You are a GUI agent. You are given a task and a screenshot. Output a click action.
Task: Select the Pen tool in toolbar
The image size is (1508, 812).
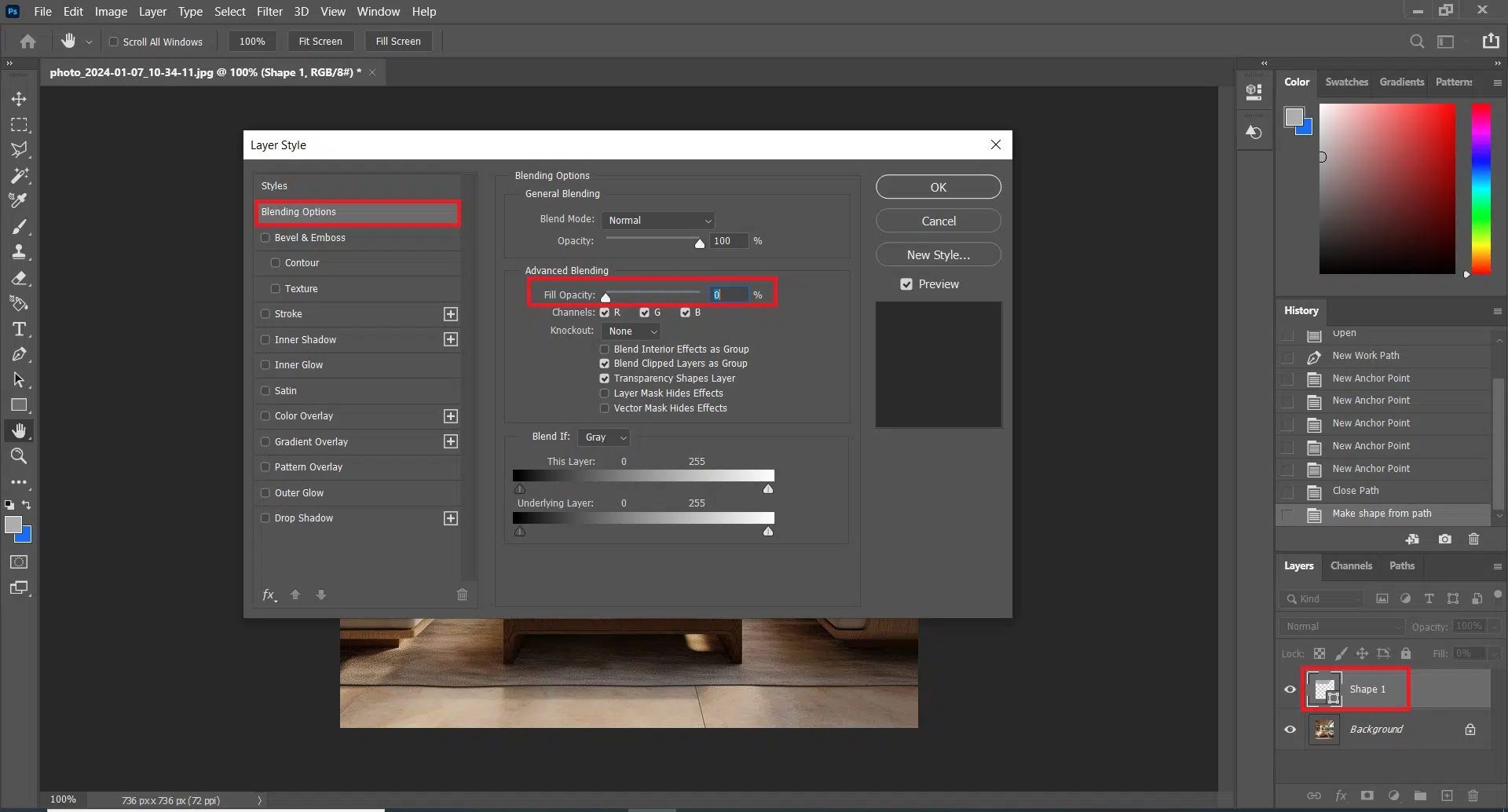(x=19, y=355)
